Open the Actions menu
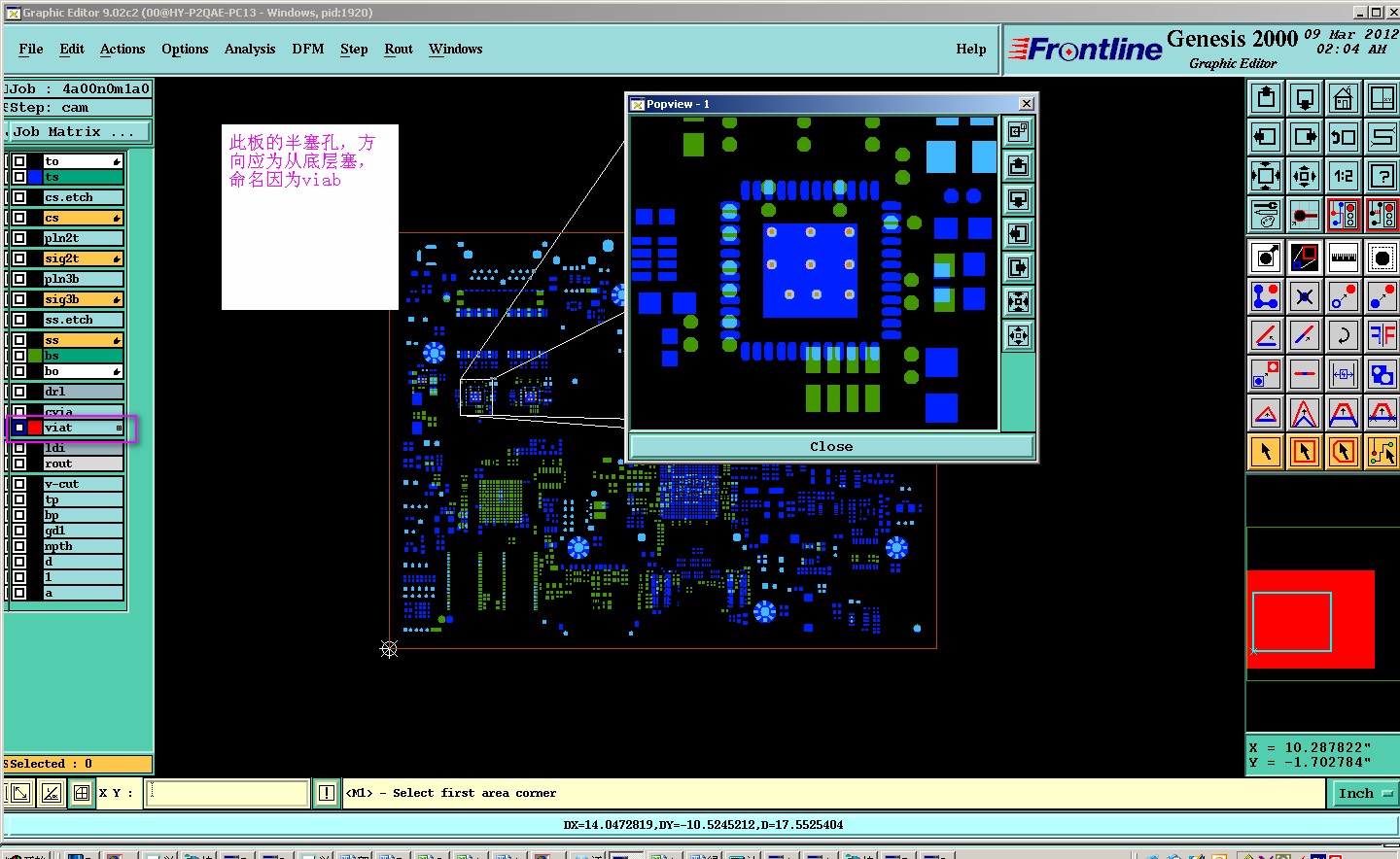 (122, 49)
